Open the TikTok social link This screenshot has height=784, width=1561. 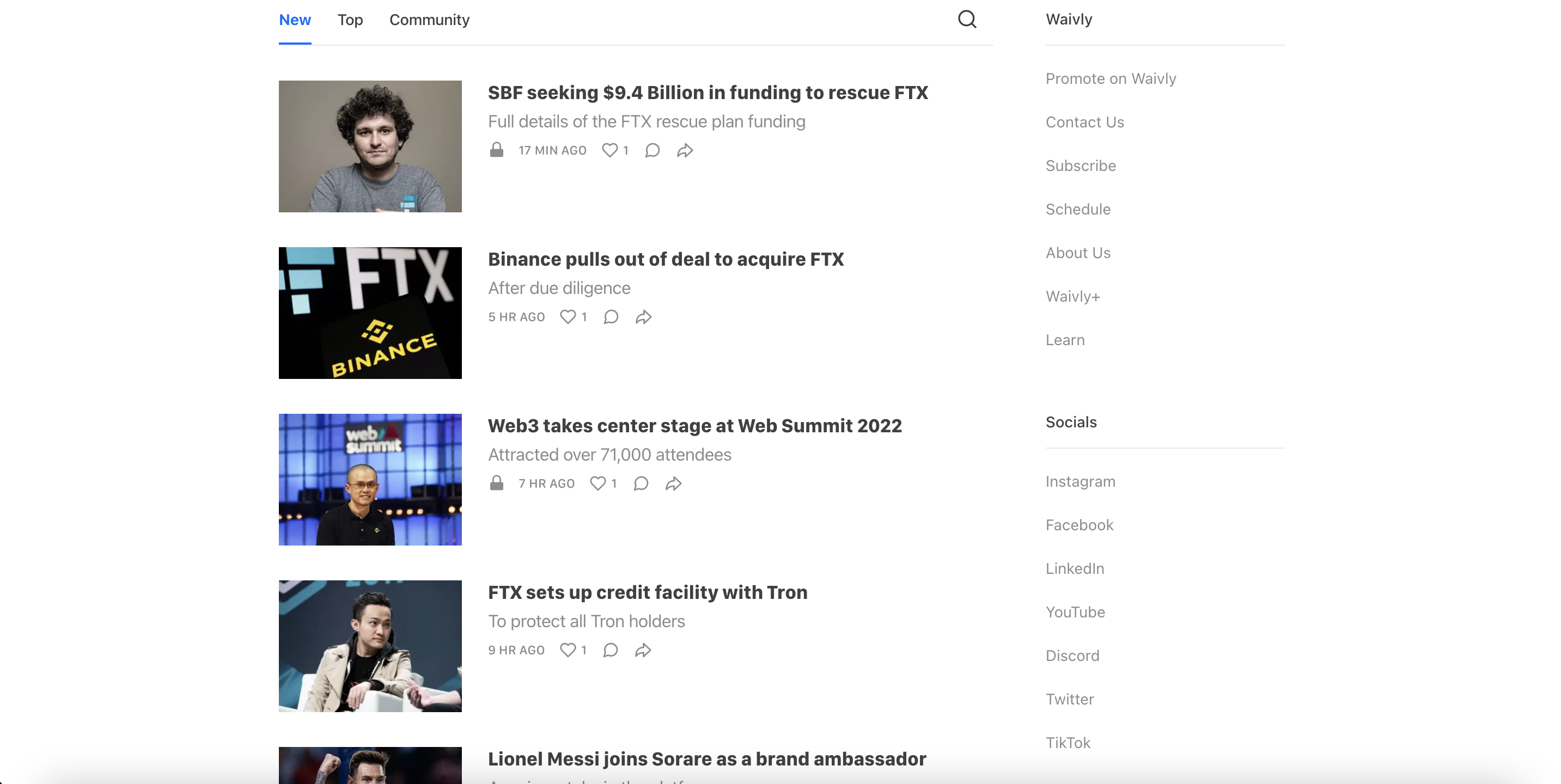coord(1068,743)
